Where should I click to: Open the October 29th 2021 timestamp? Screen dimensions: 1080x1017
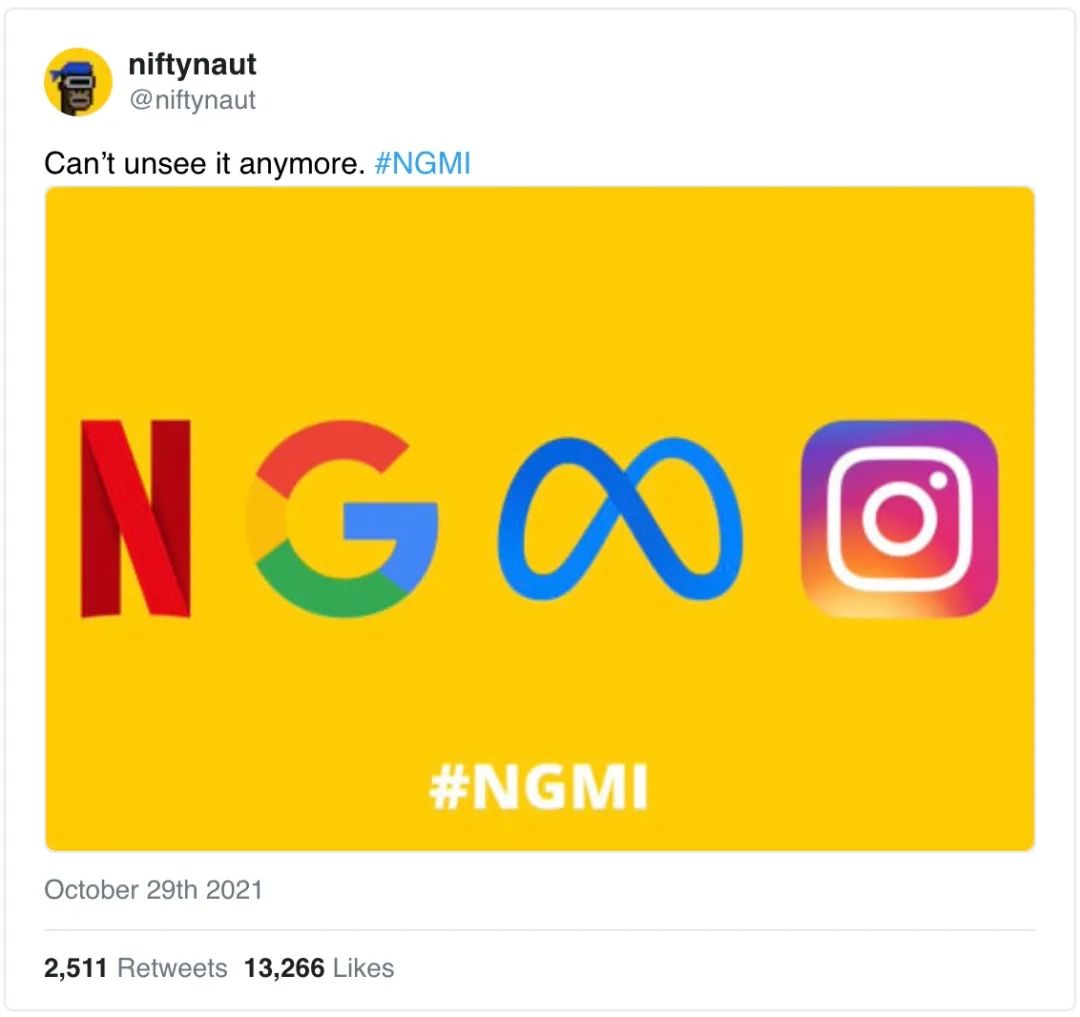point(154,890)
